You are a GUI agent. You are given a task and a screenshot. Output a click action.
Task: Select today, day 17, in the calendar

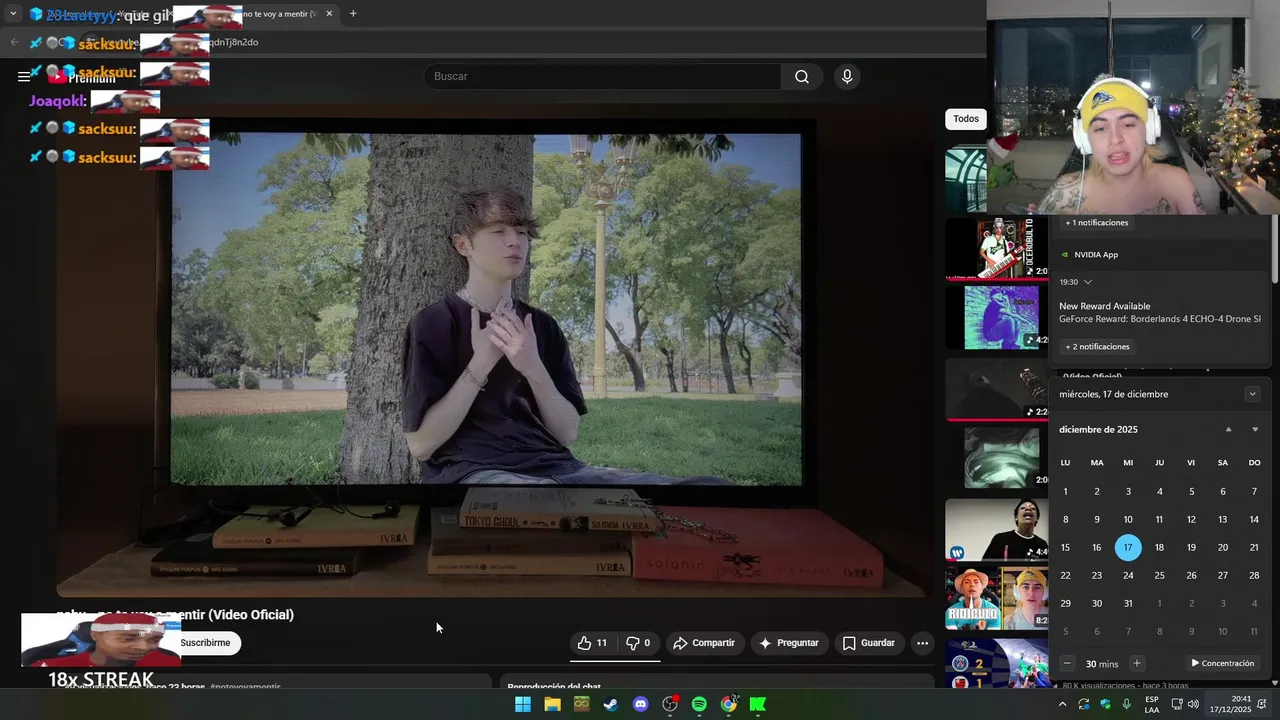point(1128,547)
